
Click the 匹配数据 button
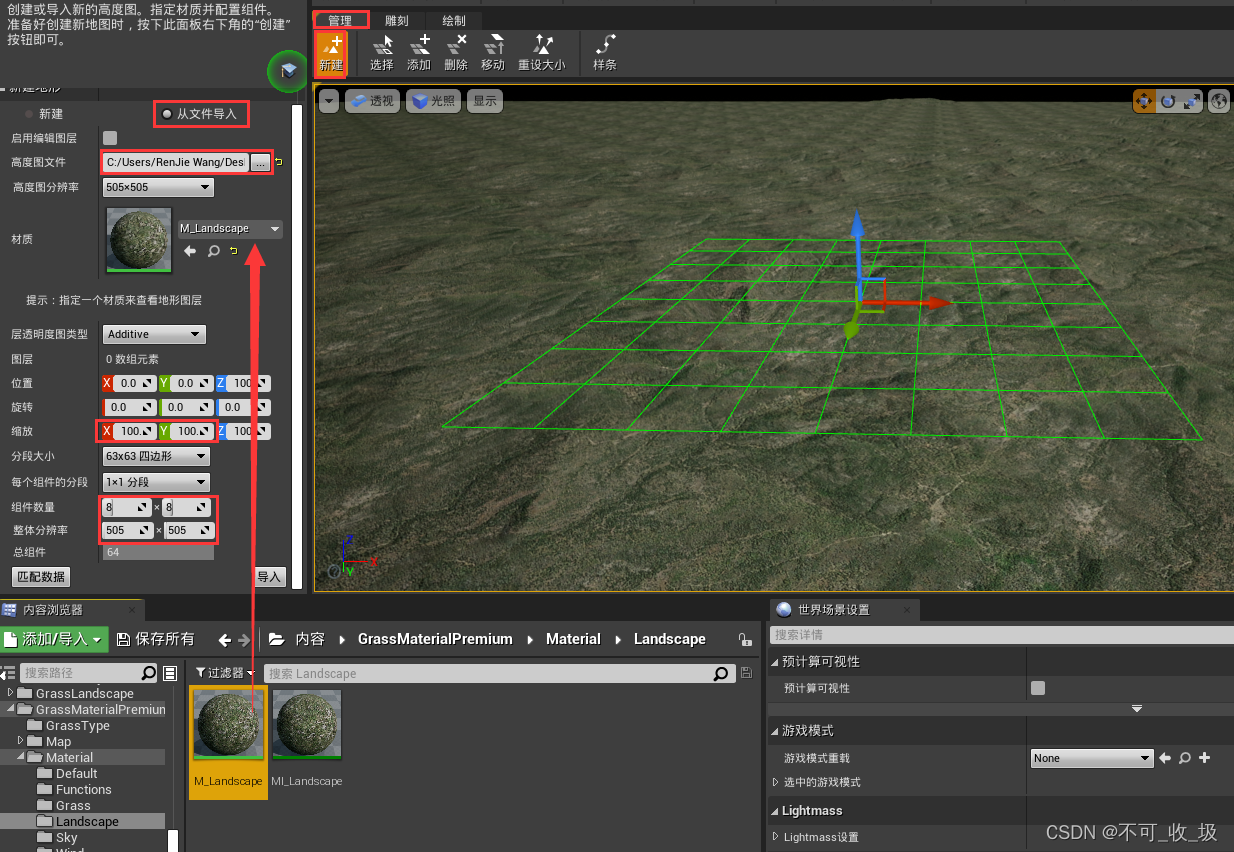point(41,577)
